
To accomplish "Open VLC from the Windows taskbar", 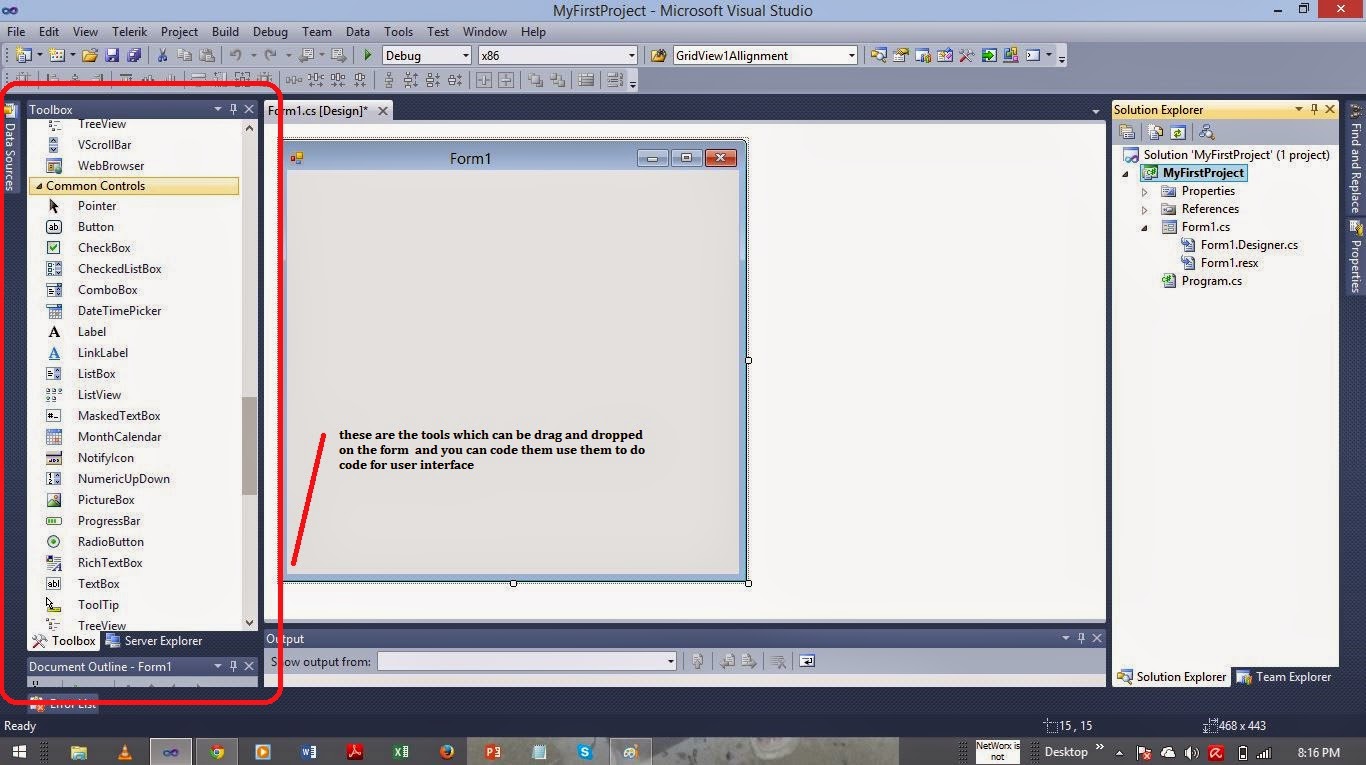I will coord(124,752).
